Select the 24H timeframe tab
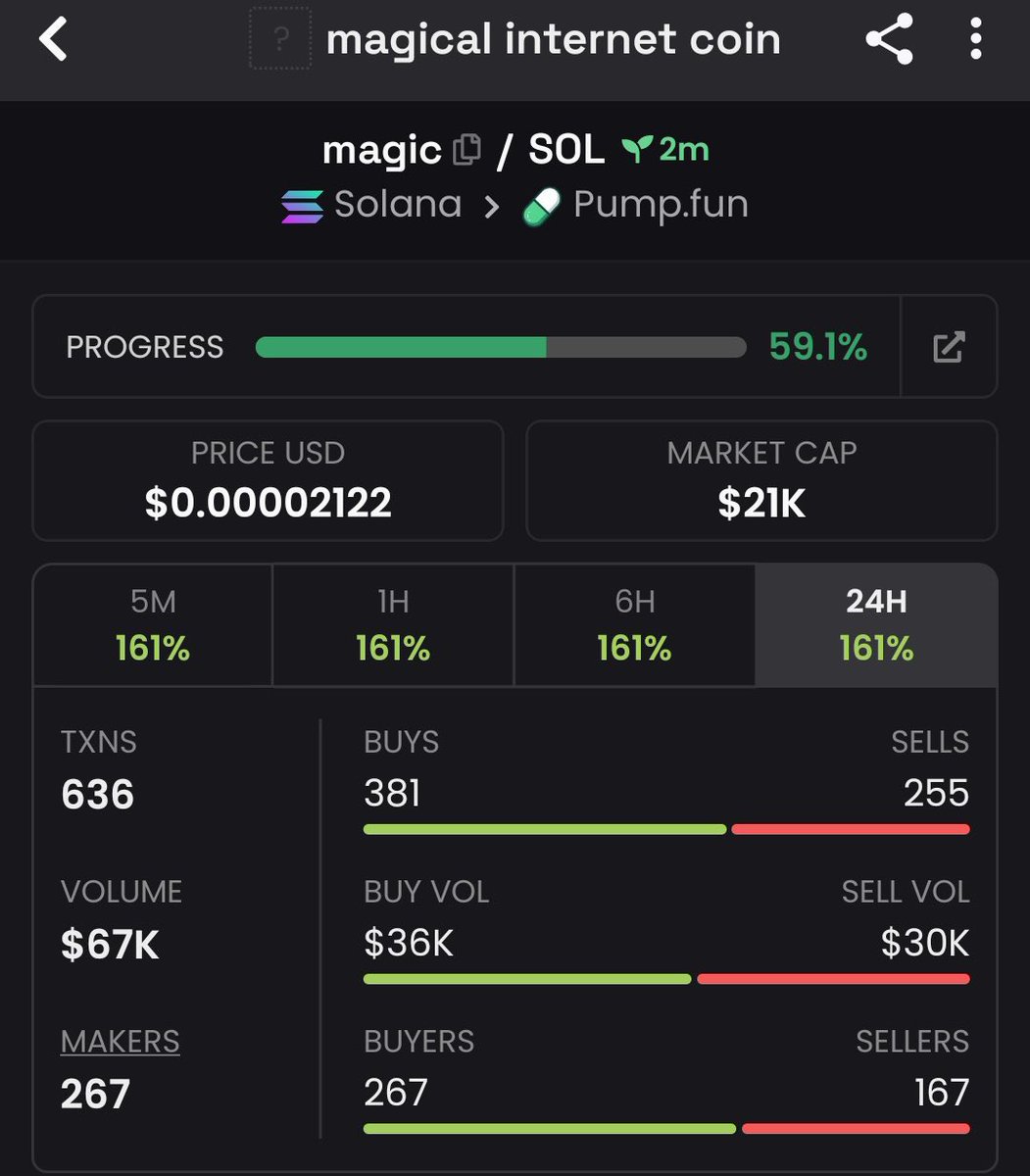Viewport: 1030px width, 1176px height. point(876,625)
